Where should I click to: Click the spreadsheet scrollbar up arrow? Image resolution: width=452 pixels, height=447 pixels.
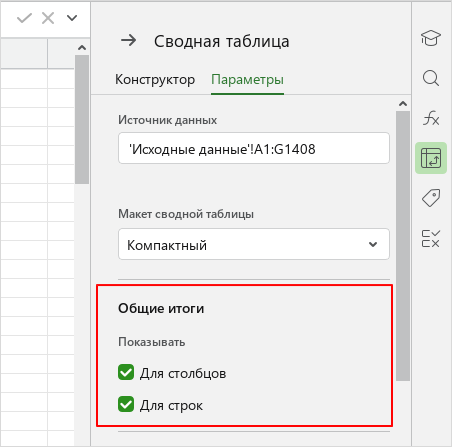click(x=82, y=48)
